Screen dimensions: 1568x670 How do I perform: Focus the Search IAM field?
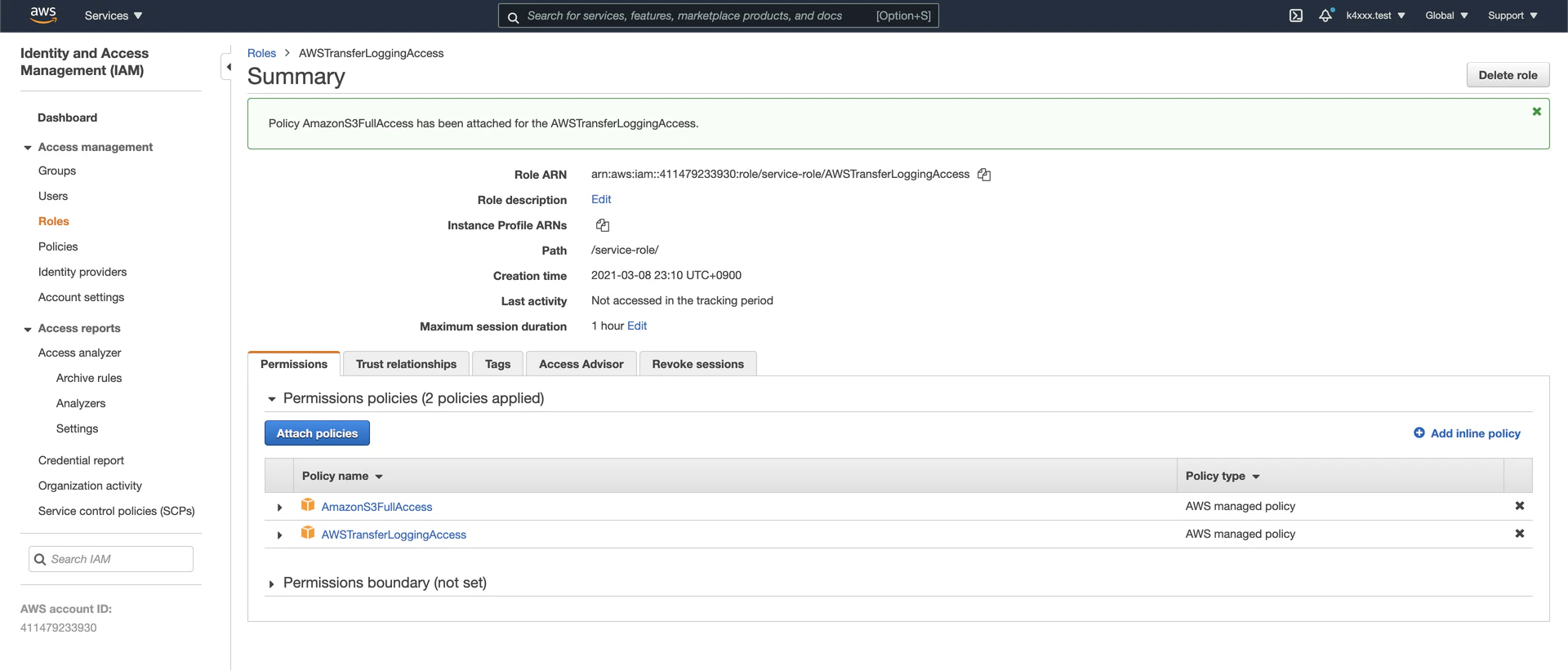click(x=111, y=559)
